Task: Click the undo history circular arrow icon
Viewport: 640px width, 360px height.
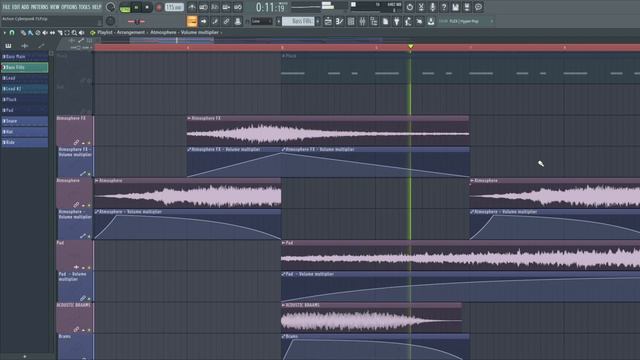Action: coord(410,7)
